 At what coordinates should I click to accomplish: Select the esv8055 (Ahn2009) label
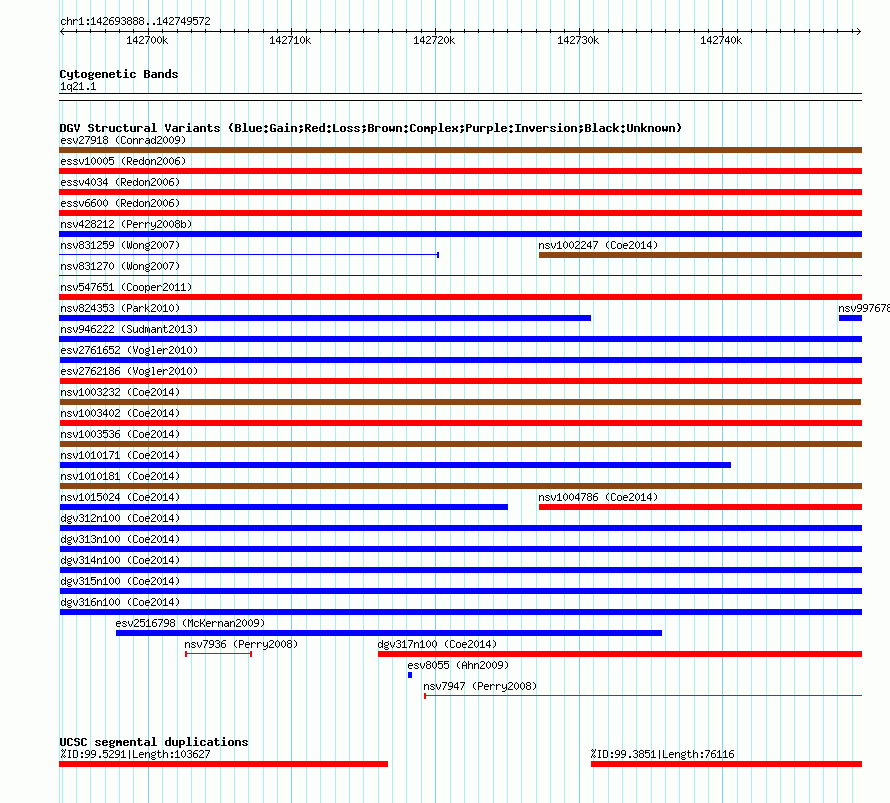458,665
